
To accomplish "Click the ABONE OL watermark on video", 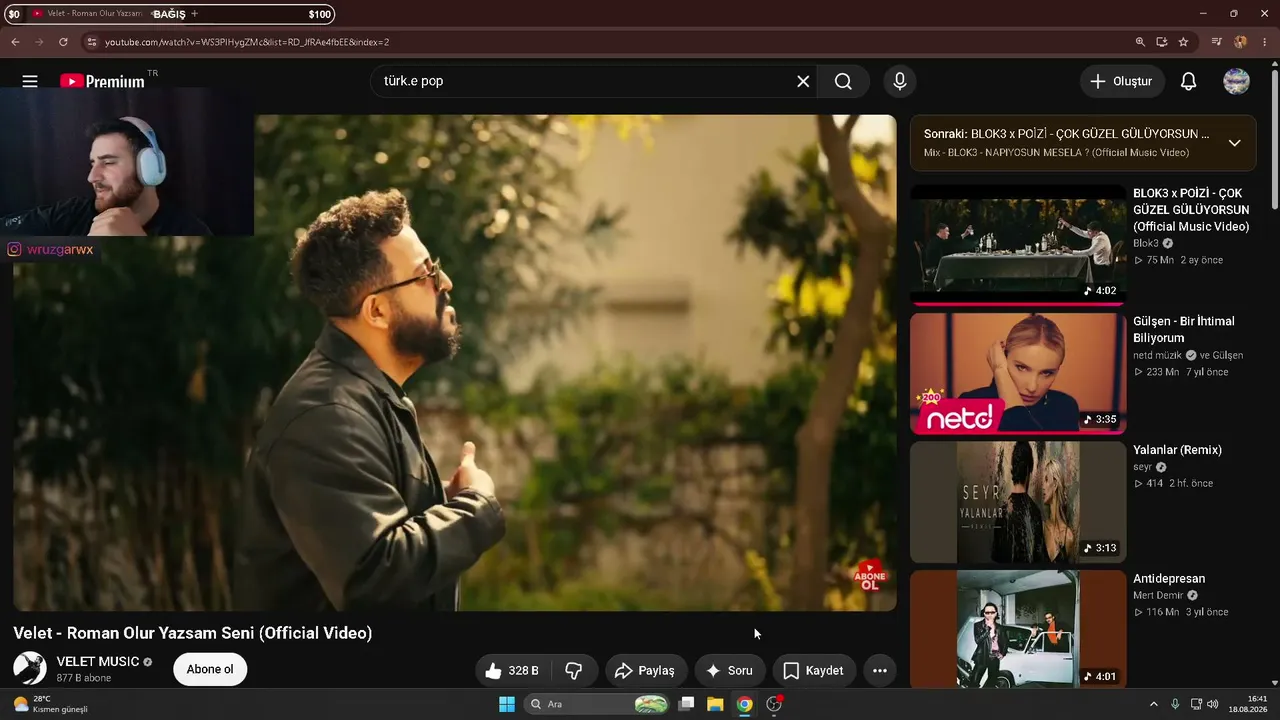I will click(x=870, y=575).
